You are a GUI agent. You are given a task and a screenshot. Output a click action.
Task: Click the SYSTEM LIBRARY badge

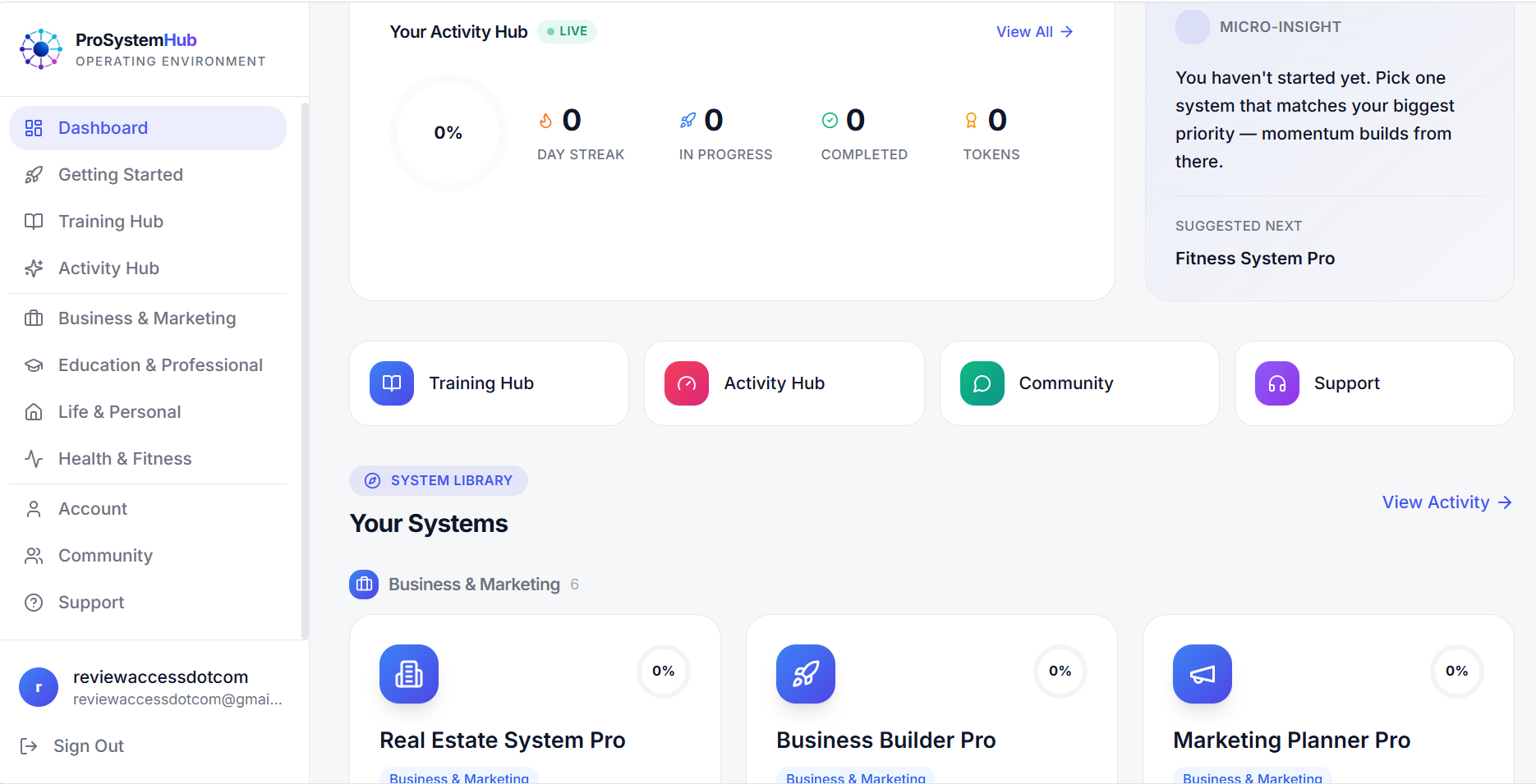tap(439, 481)
